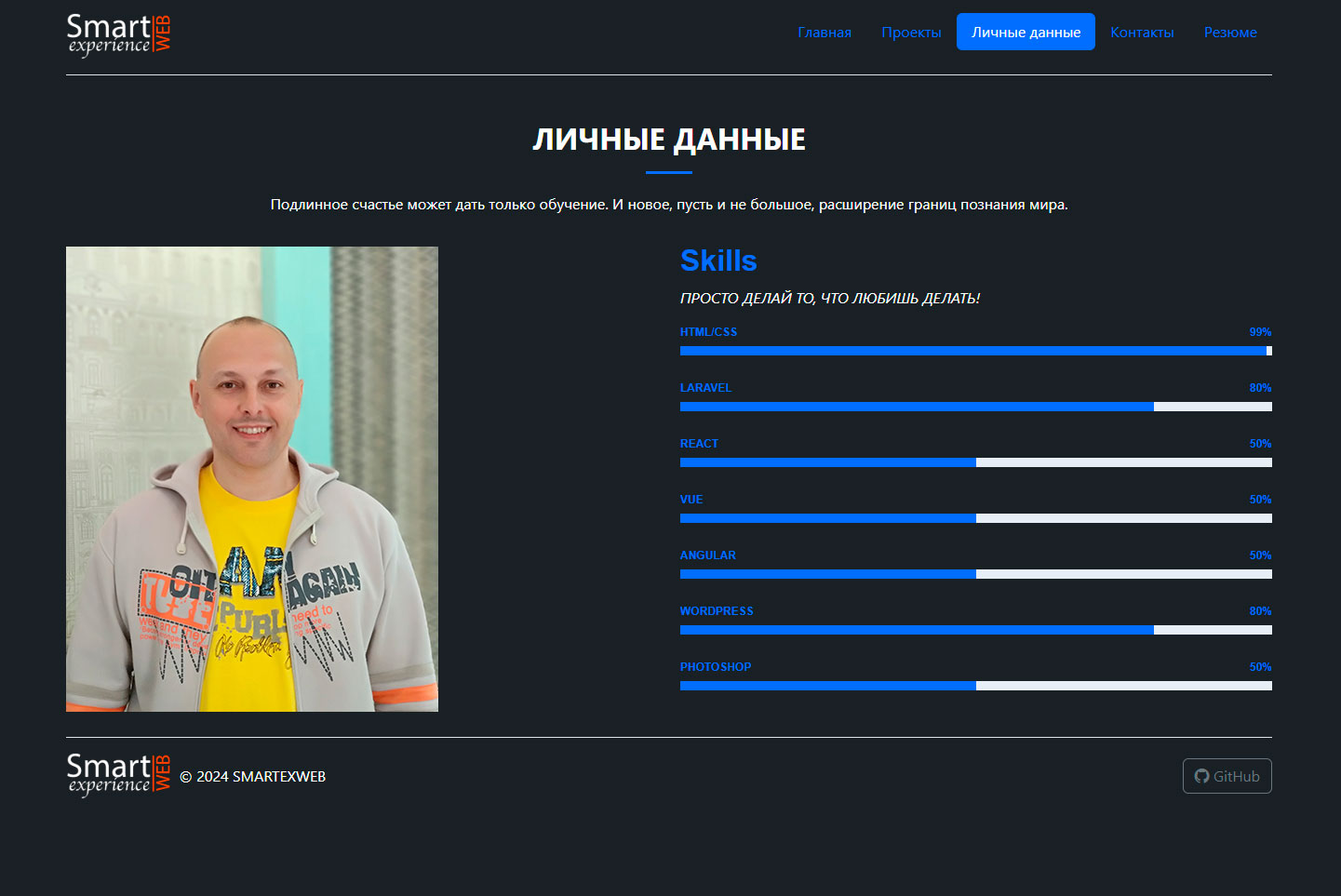1341x896 pixels.
Task: Select the active Личные данные tab
Action: 1026,33
